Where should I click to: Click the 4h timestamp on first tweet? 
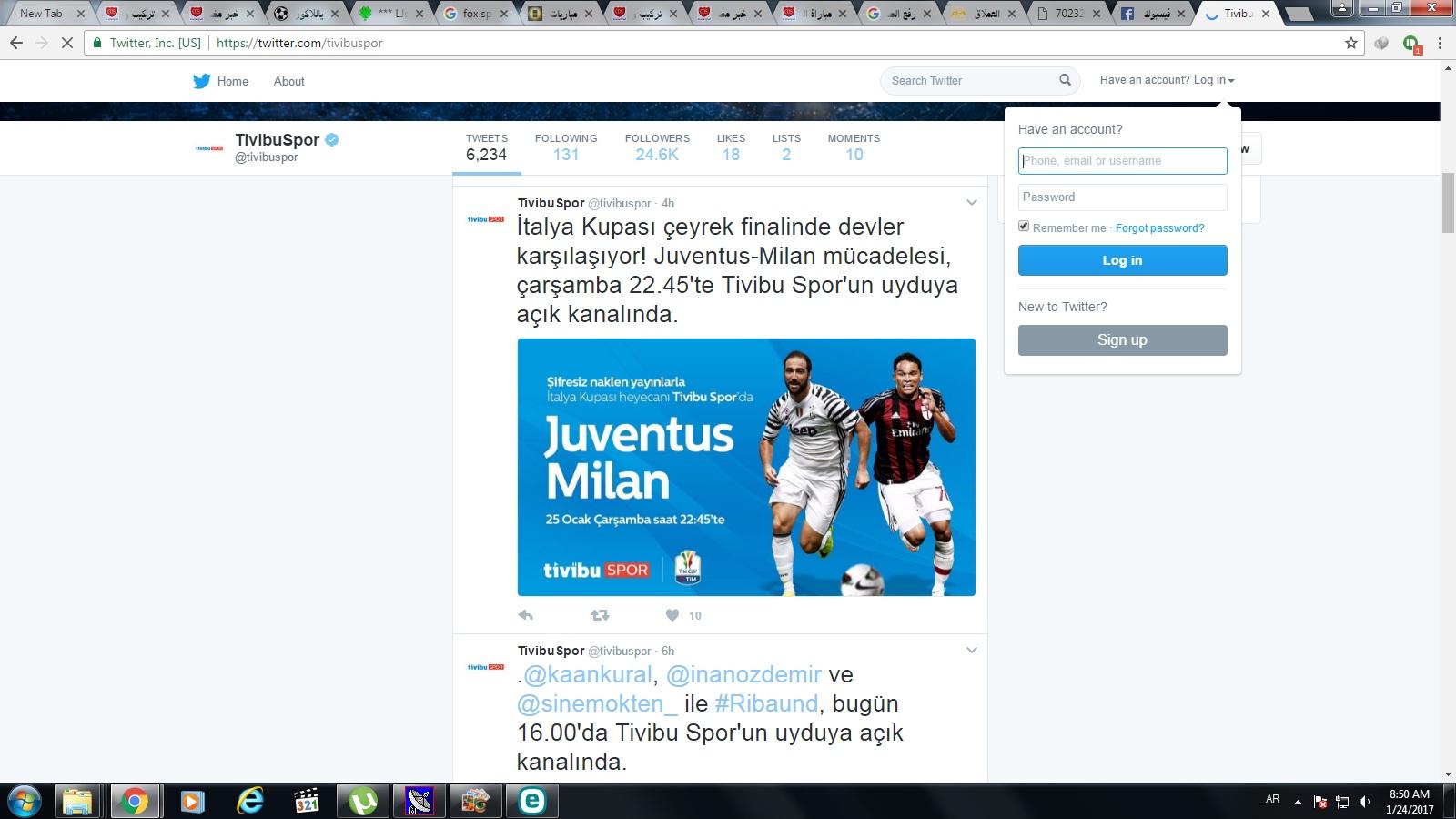click(x=668, y=203)
